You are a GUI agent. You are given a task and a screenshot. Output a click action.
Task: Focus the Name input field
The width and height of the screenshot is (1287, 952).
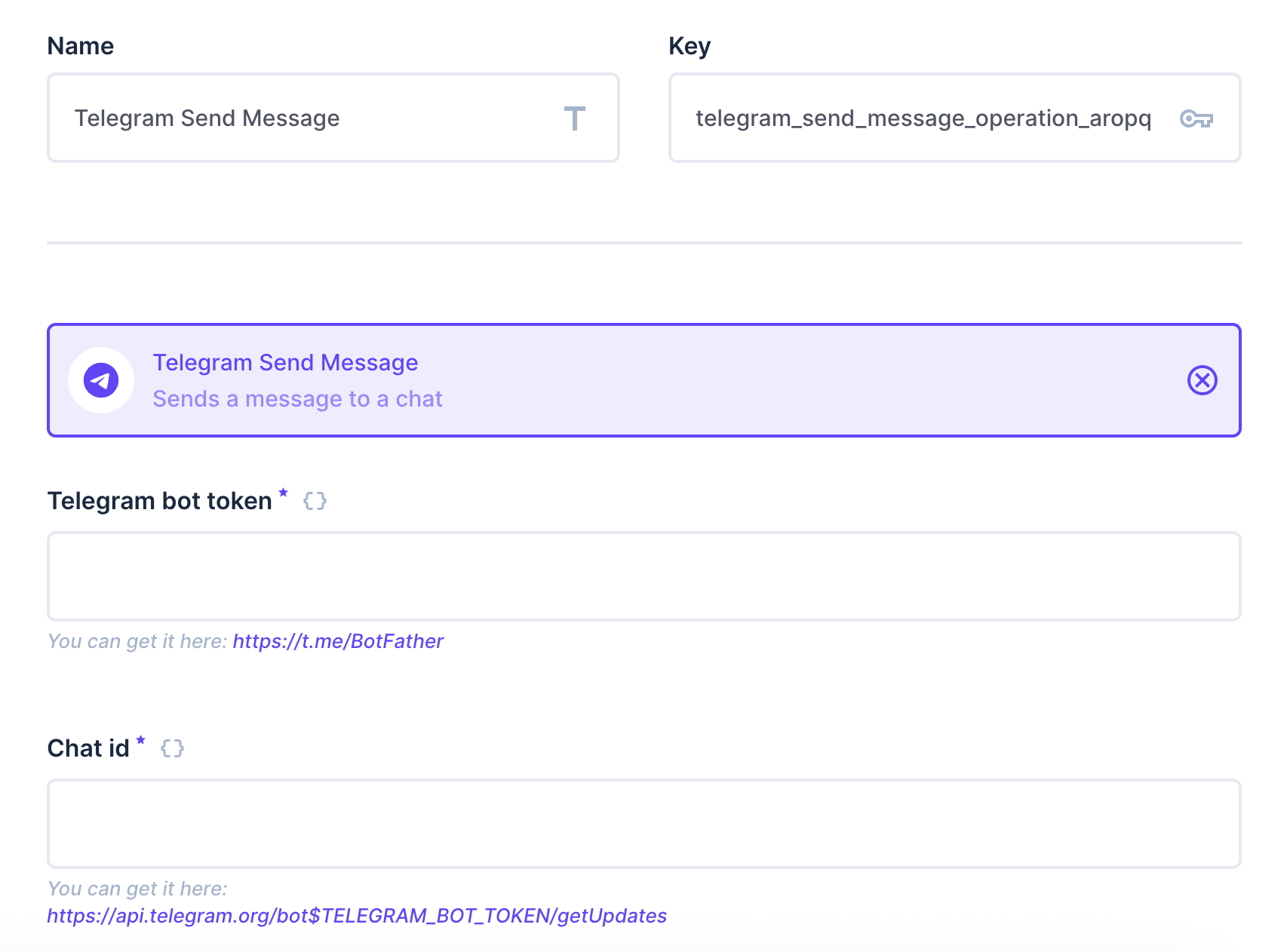333,118
